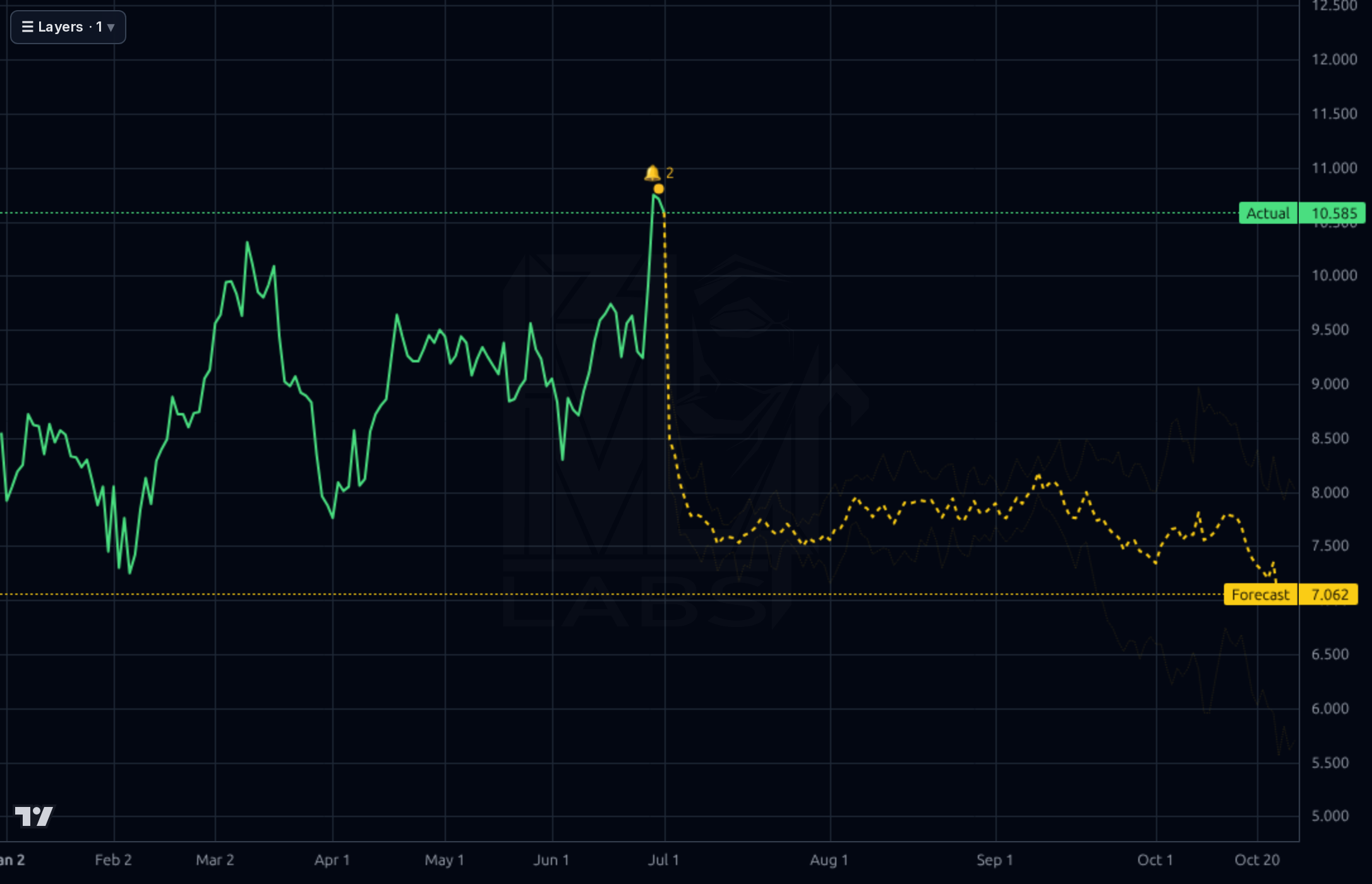Click the 9.000 price axis label
The image size is (1372, 884).
pos(1330,384)
